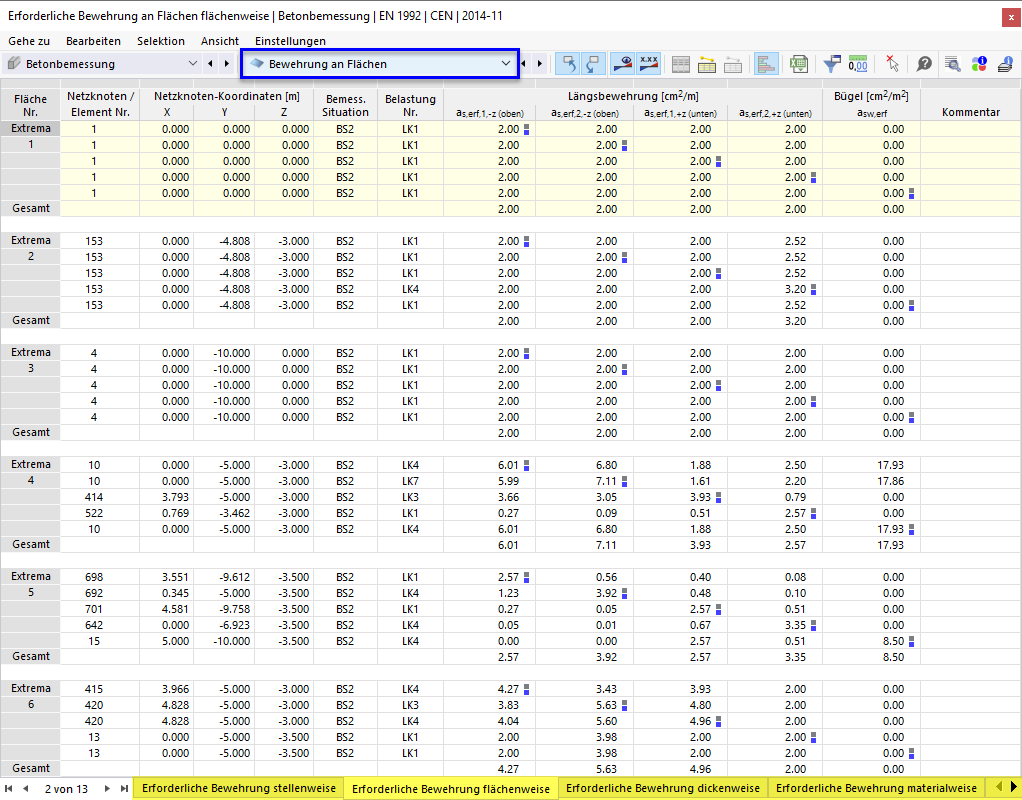Switch to Erforderliche Bewehrung dickenweise tab
1022x800 pixels.
click(x=662, y=788)
